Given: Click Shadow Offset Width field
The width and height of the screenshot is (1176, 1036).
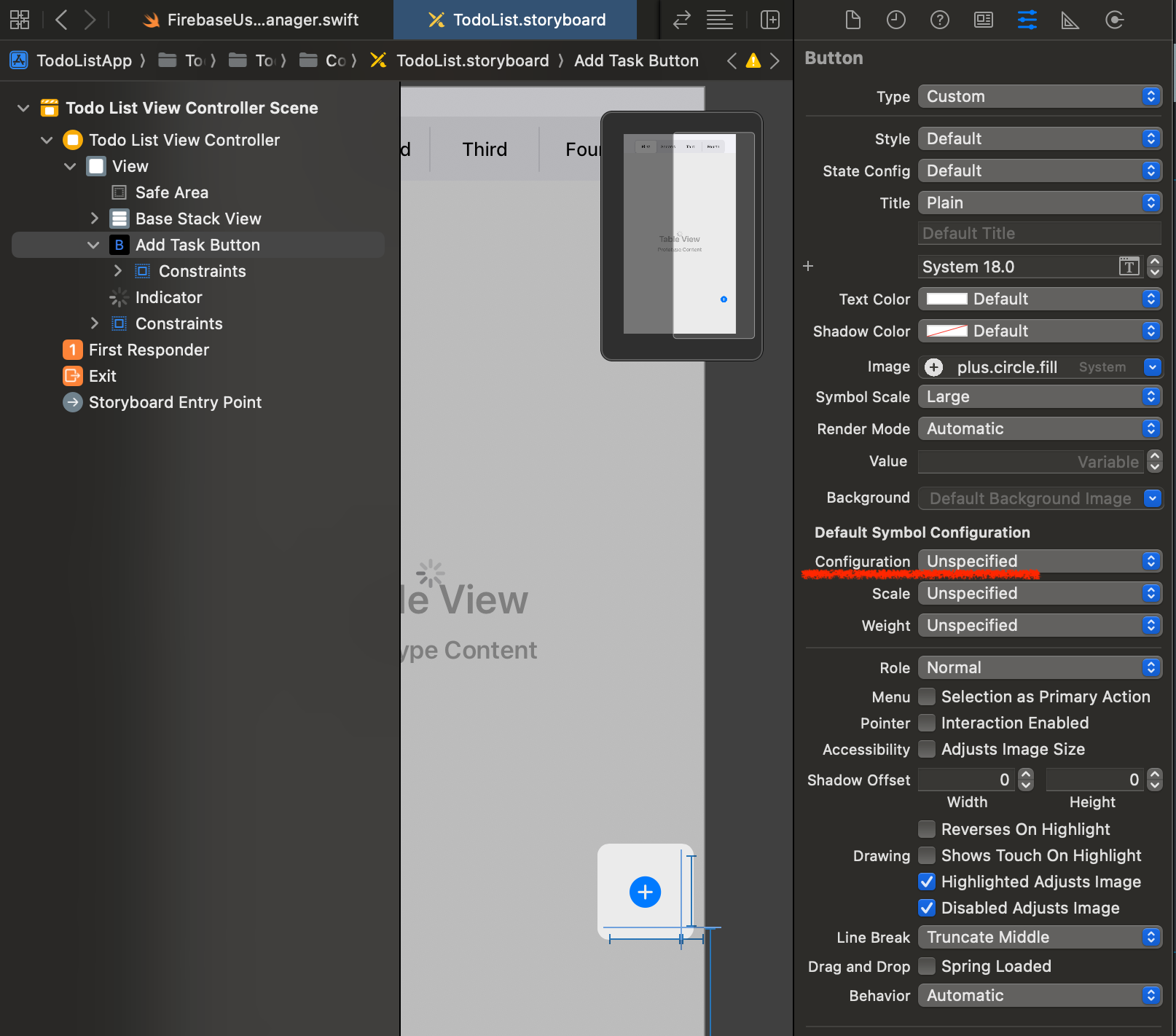Looking at the screenshot, I should tap(966, 780).
